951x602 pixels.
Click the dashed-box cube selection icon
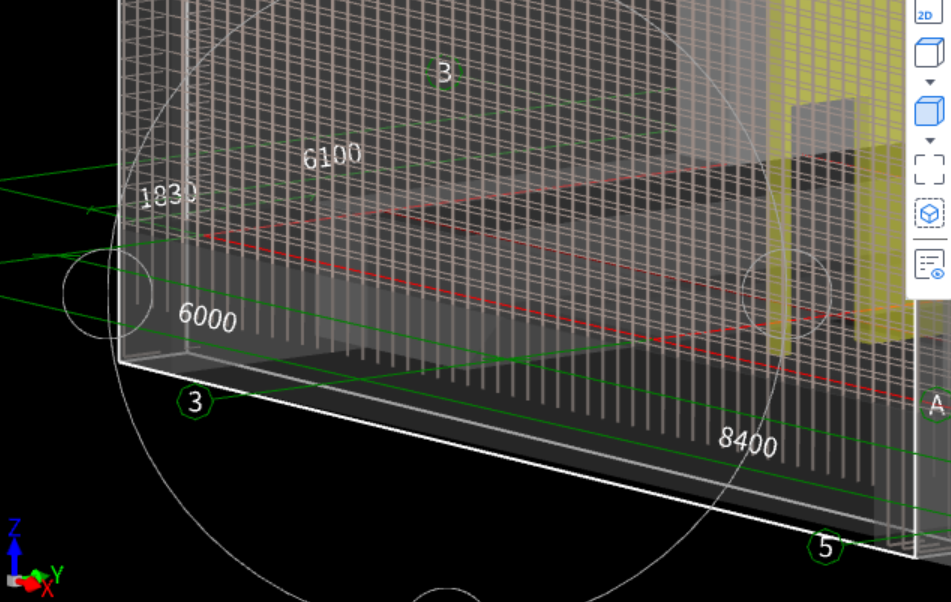(929, 213)
